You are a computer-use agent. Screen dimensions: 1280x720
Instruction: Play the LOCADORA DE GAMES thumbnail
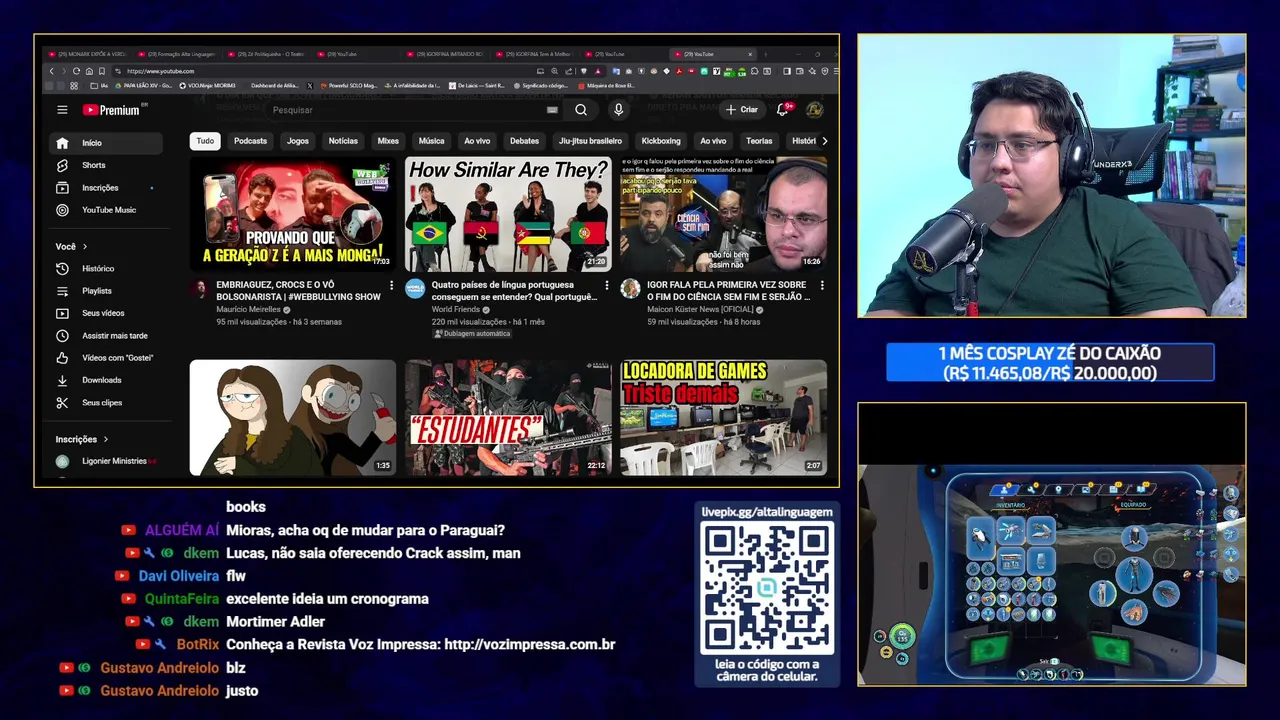pos(723,418)
